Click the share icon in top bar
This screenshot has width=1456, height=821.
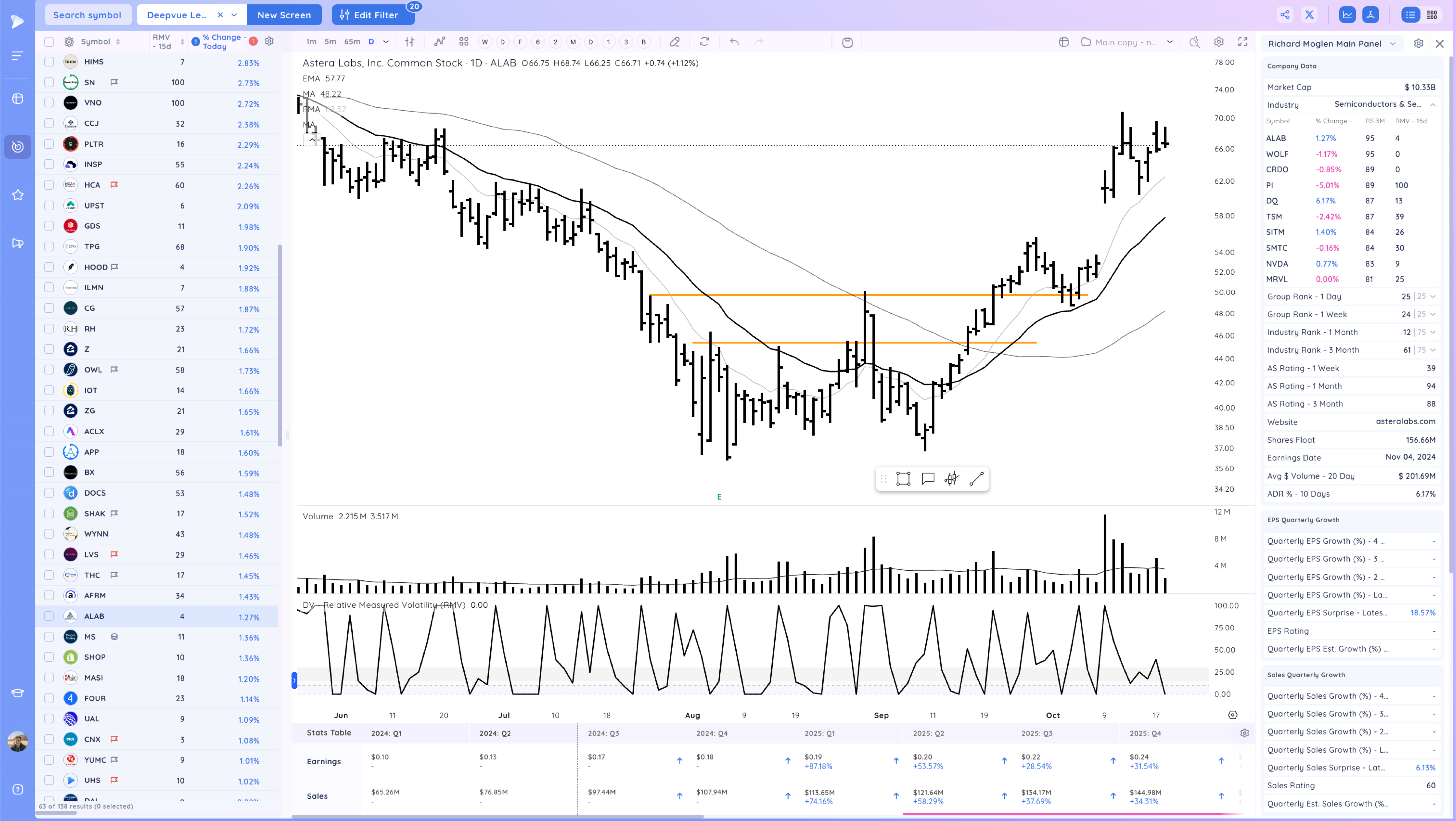[x=1285, y=15]
